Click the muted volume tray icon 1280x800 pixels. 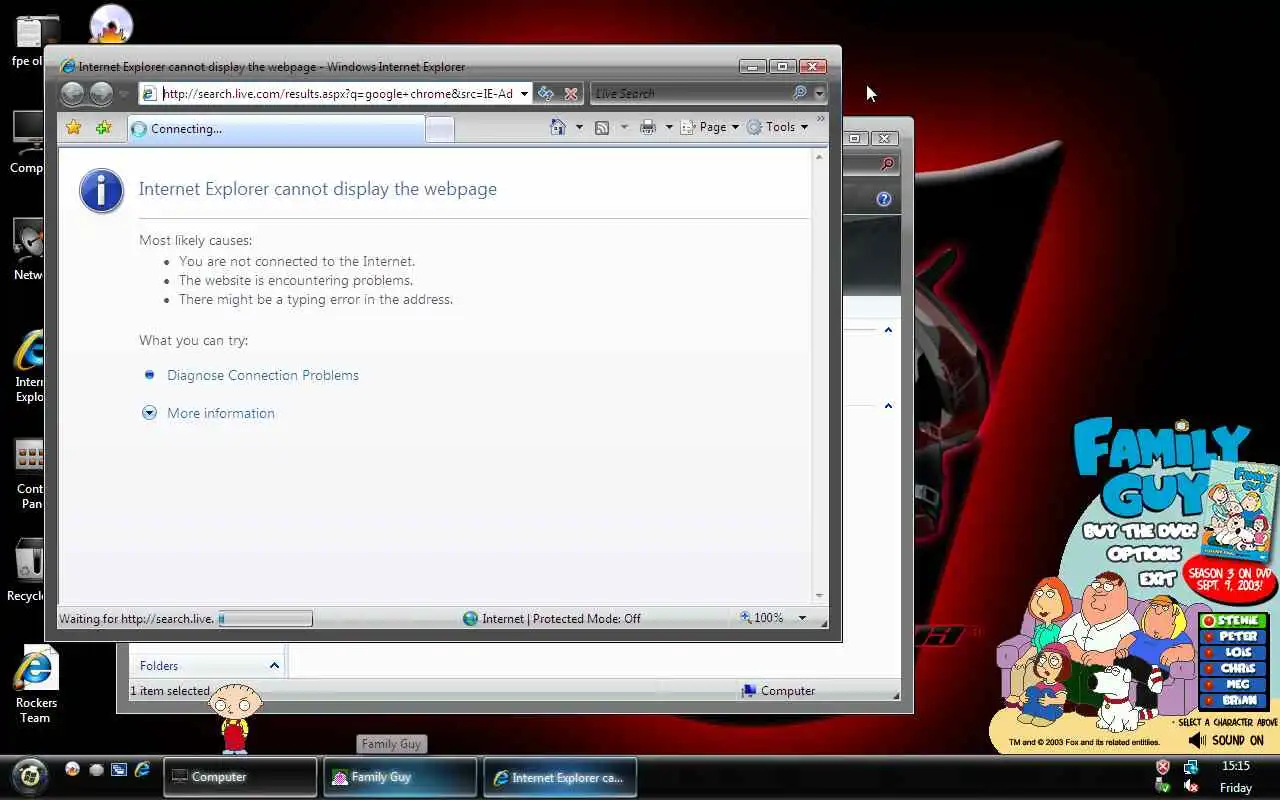click(1191, 786)
